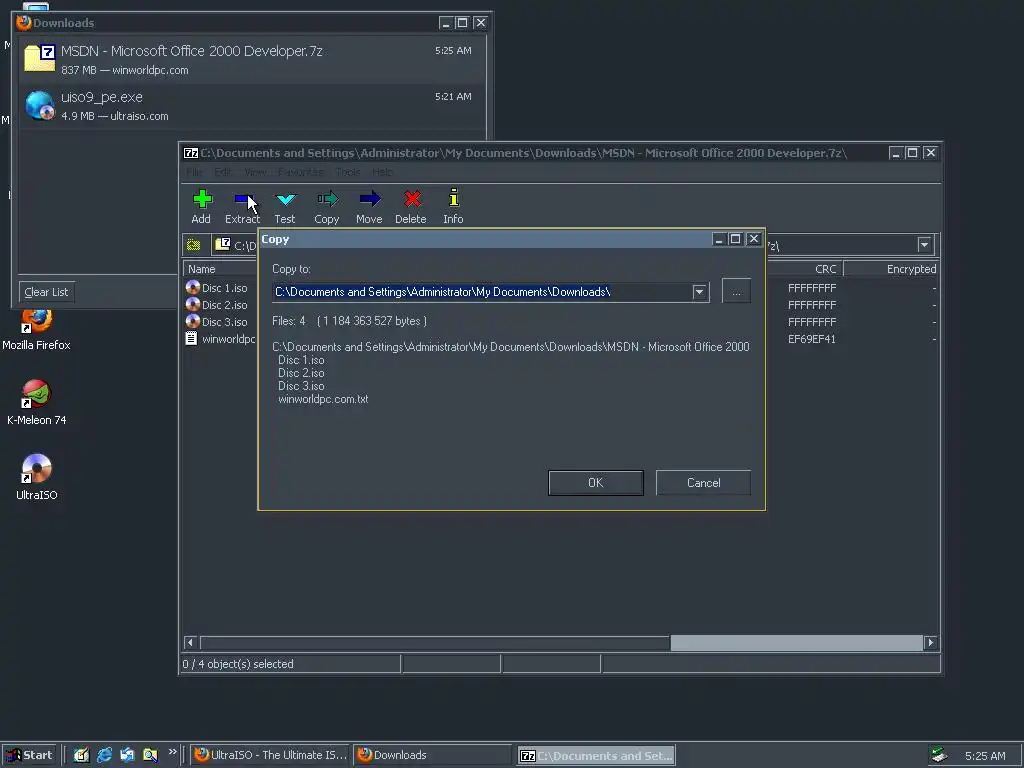
Task: Expand hidden quick launch items chevron
Action: tap(172, 752)
